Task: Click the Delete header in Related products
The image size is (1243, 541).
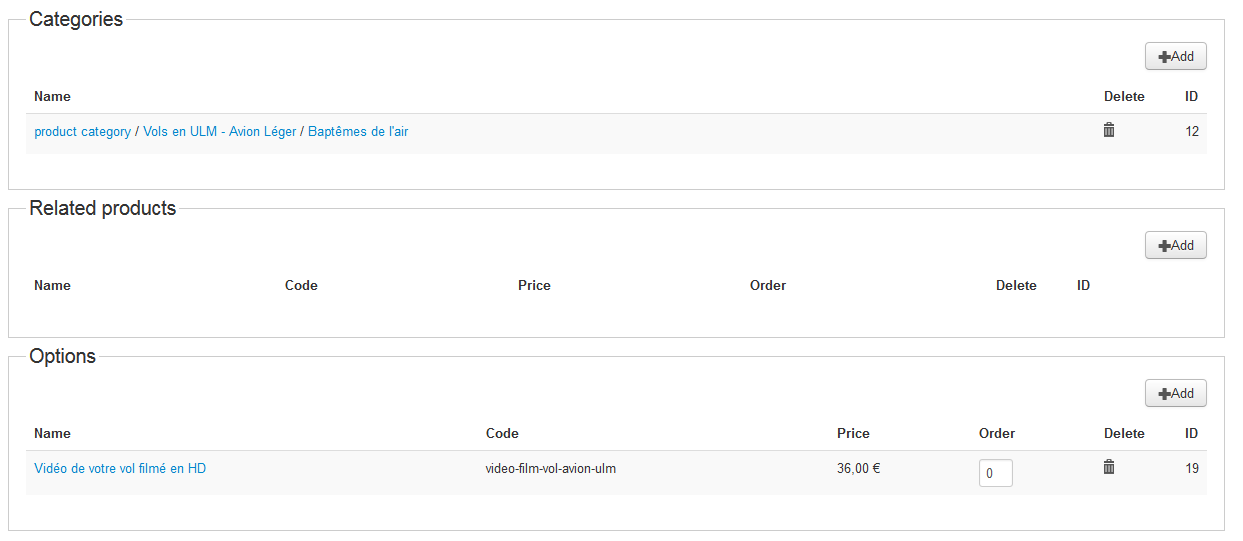Action: pyautogui.click(x=1016, y=286)
